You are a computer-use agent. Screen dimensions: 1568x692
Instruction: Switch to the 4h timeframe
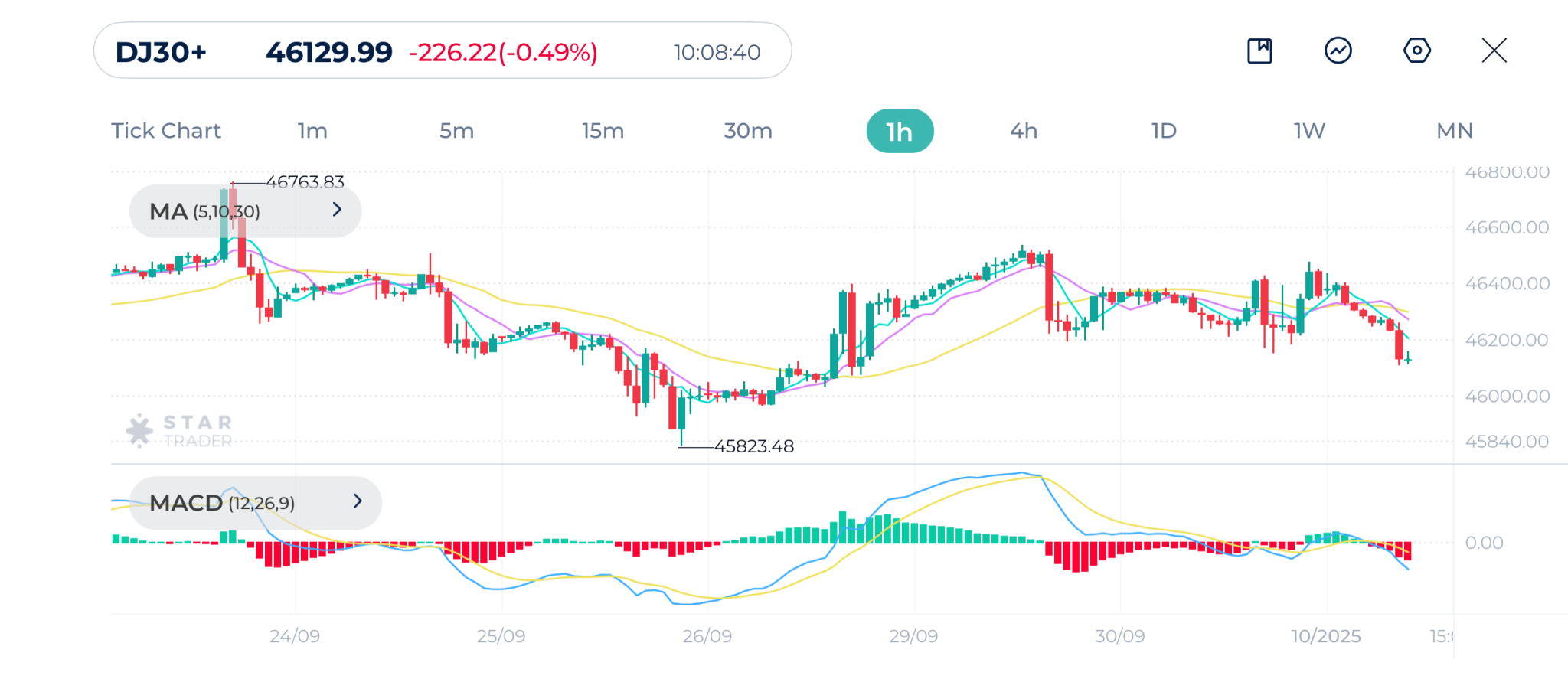(1024, 131)
